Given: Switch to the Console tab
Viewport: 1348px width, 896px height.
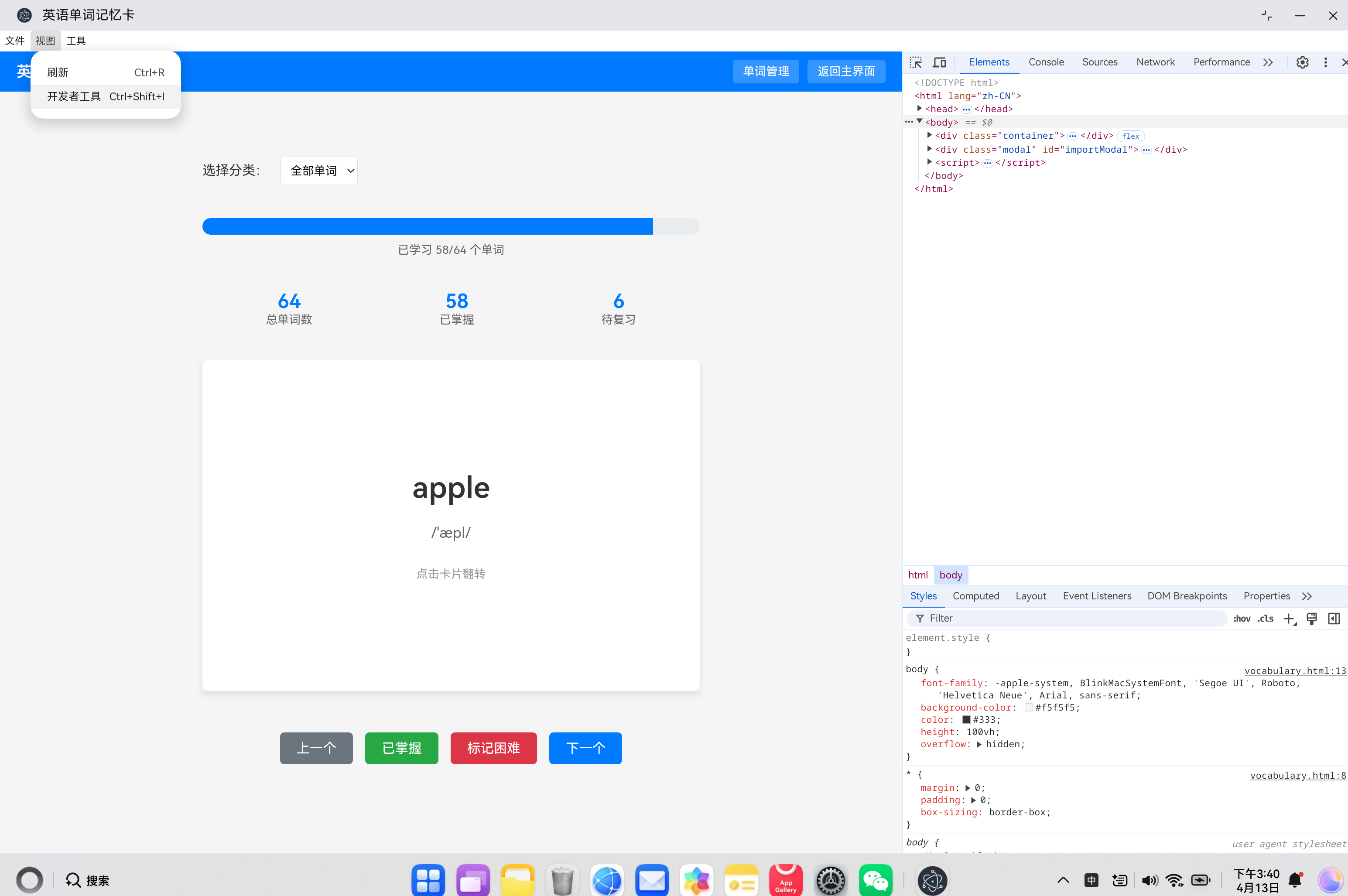Looking at the screenshot, I should point(1046,62).
